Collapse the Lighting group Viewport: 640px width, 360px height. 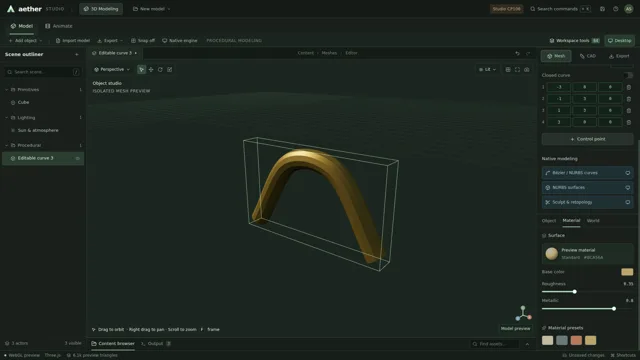click(x=7, y=118)
